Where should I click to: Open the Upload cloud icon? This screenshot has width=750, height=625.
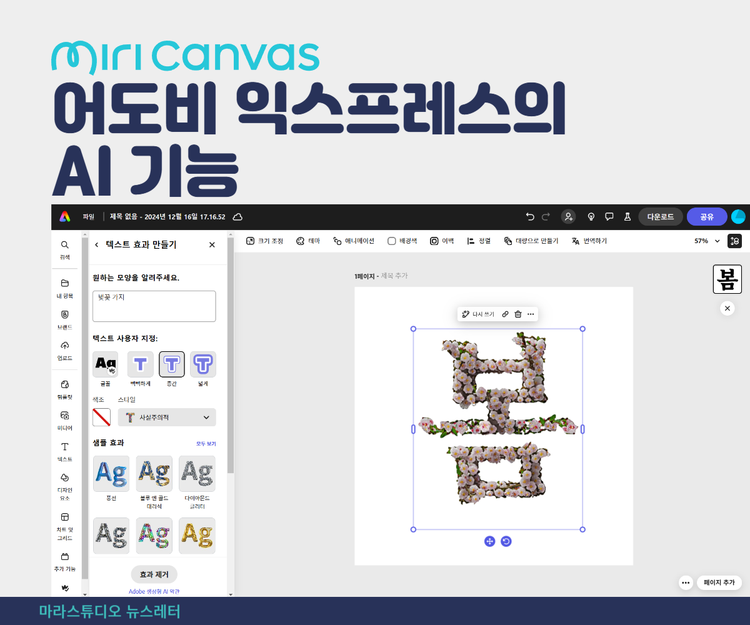click(x=65, y=345)
